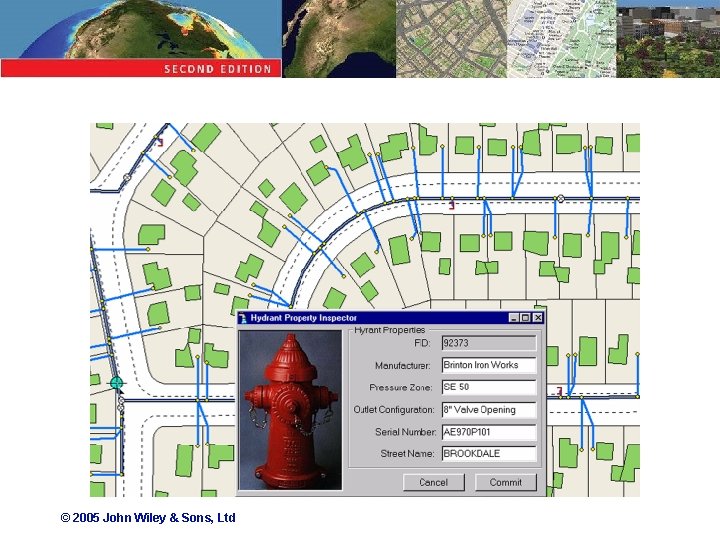Screen dimensions: 720x540
Task: Click the 3D city rendering banner image
Action: [668, 39]
